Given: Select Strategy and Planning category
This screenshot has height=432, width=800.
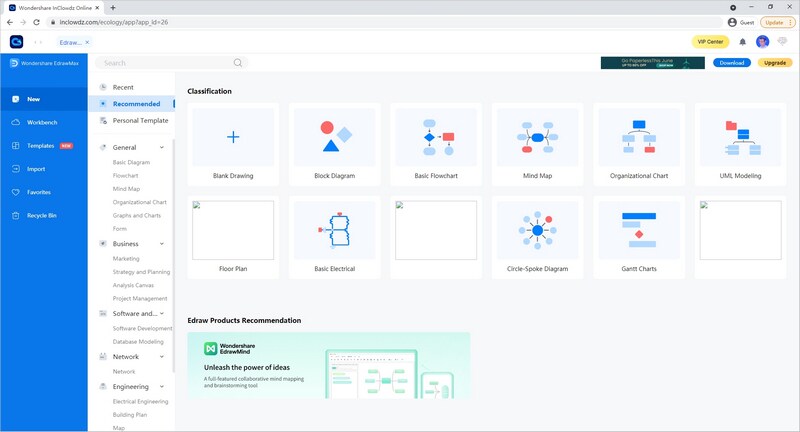Looking at the screenshot, I should coord(141,272).
